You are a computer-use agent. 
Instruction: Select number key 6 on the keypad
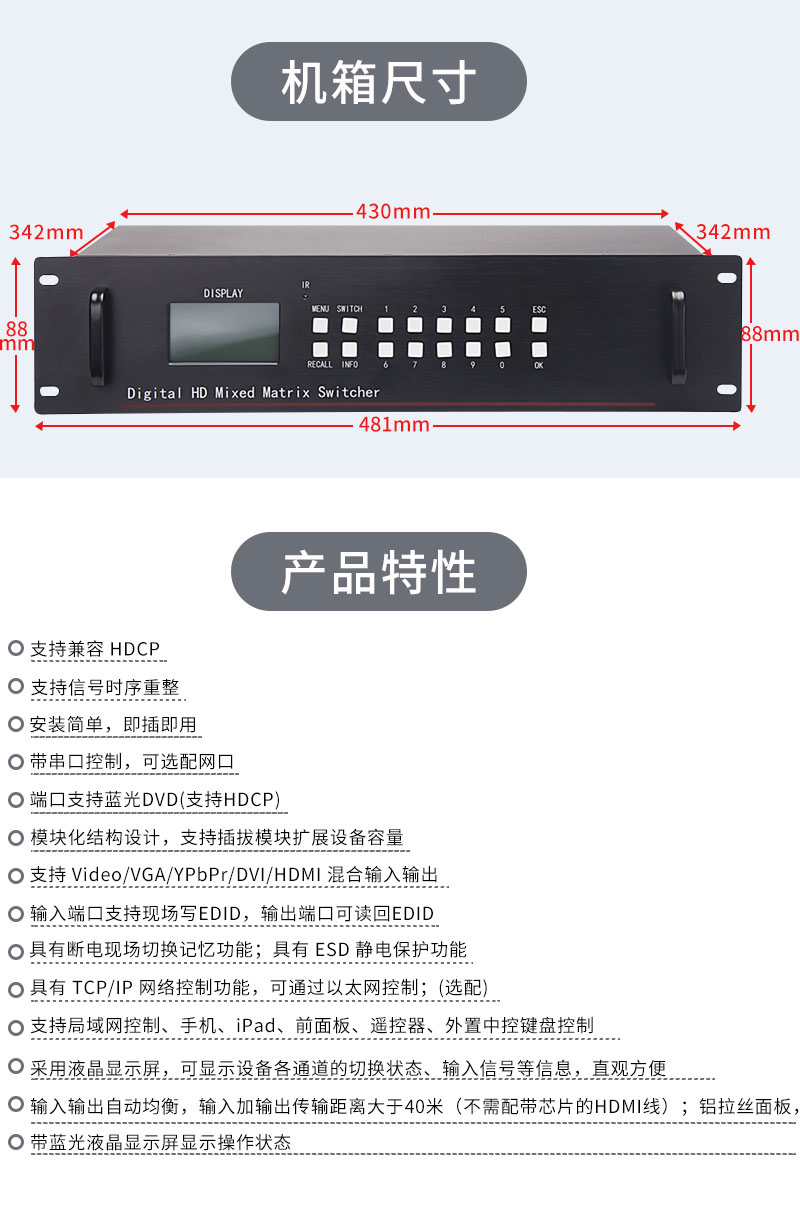[x=385, y=349]
